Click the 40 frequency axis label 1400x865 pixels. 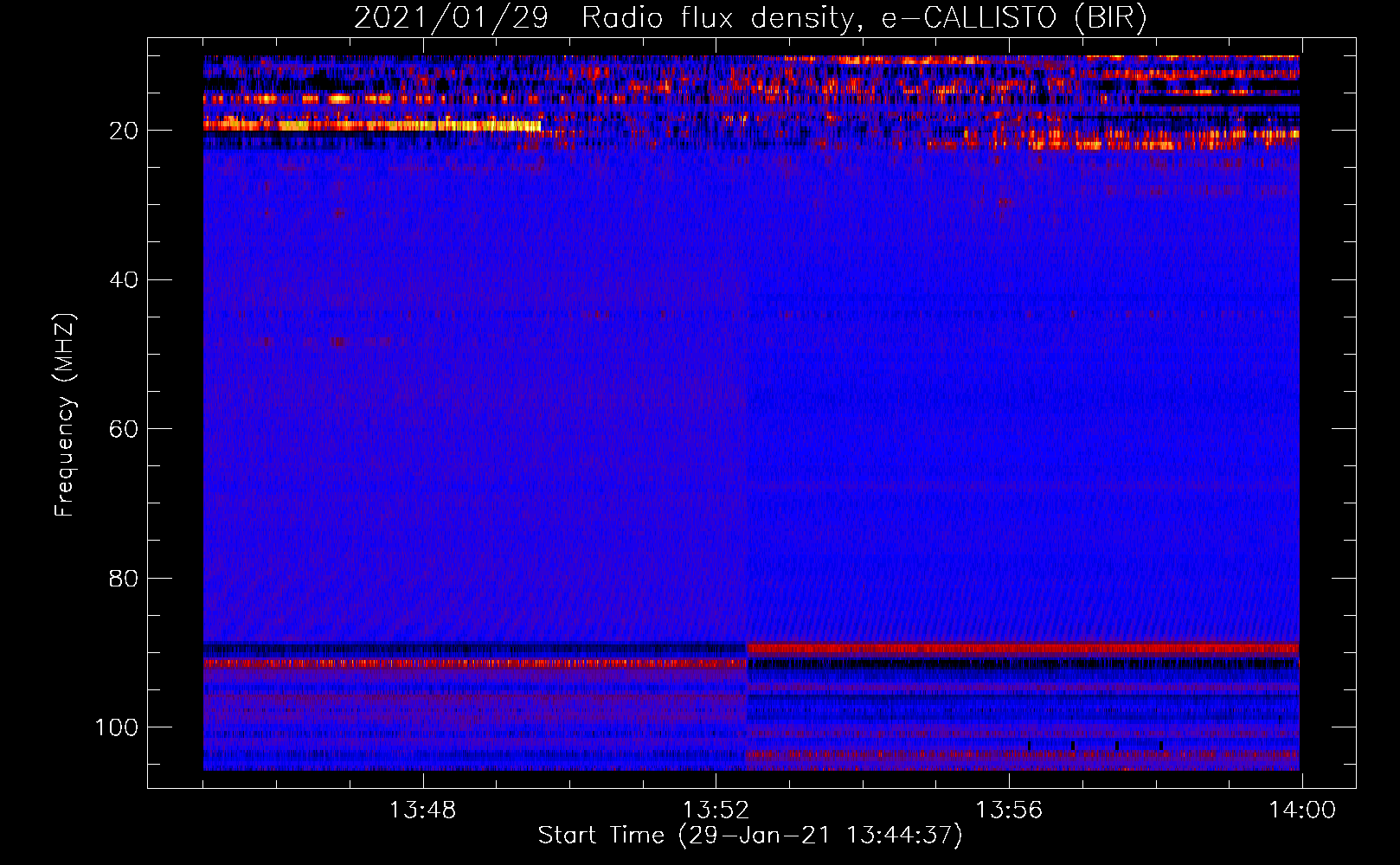[124, 279]
